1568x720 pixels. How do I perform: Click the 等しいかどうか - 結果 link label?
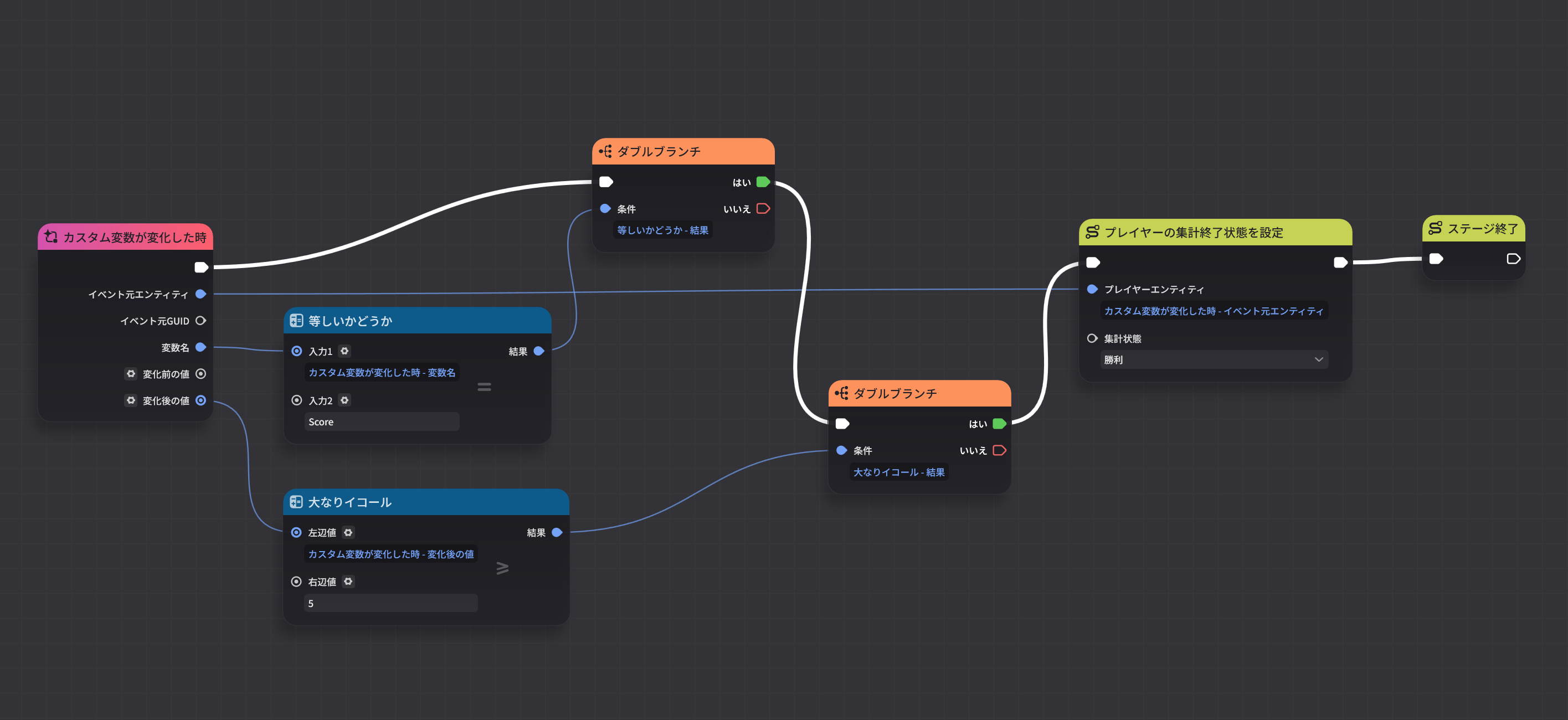[662, 230]
